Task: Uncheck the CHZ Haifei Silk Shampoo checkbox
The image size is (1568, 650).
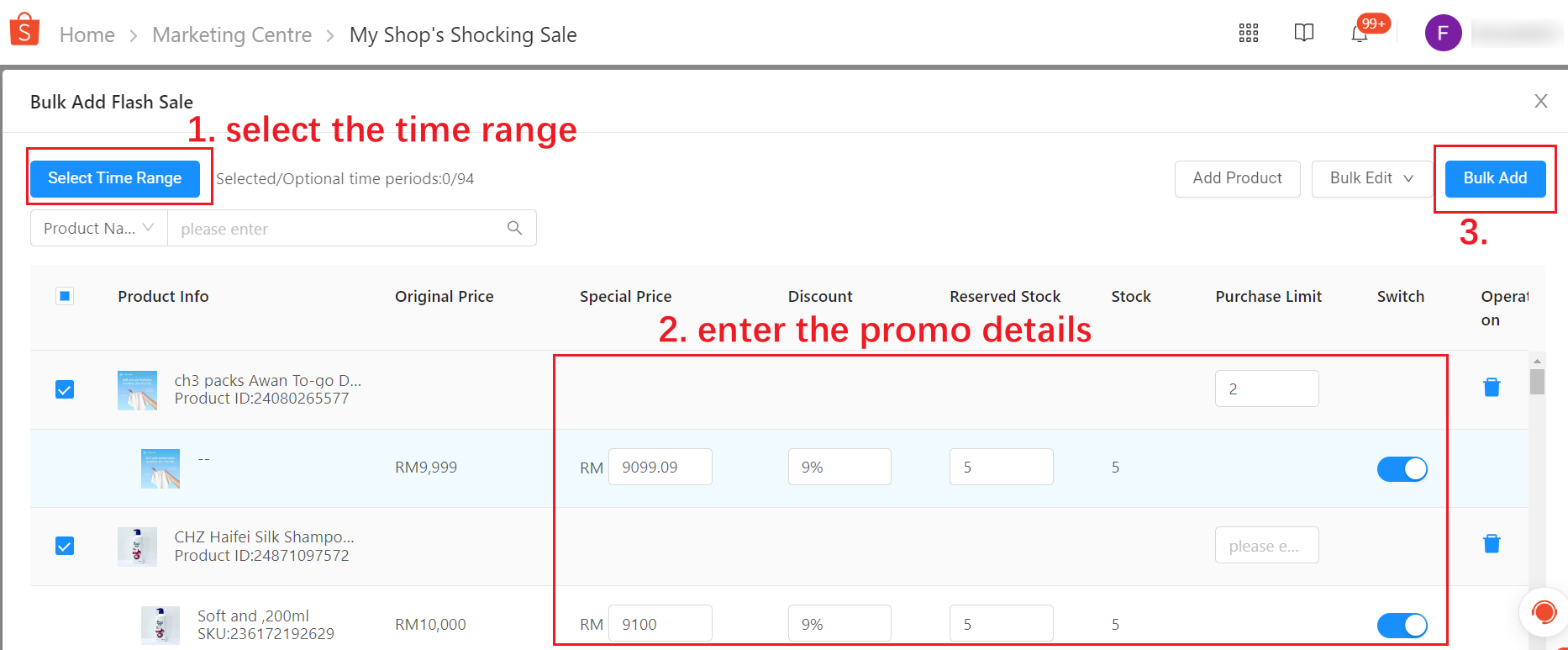Action: 65,546
